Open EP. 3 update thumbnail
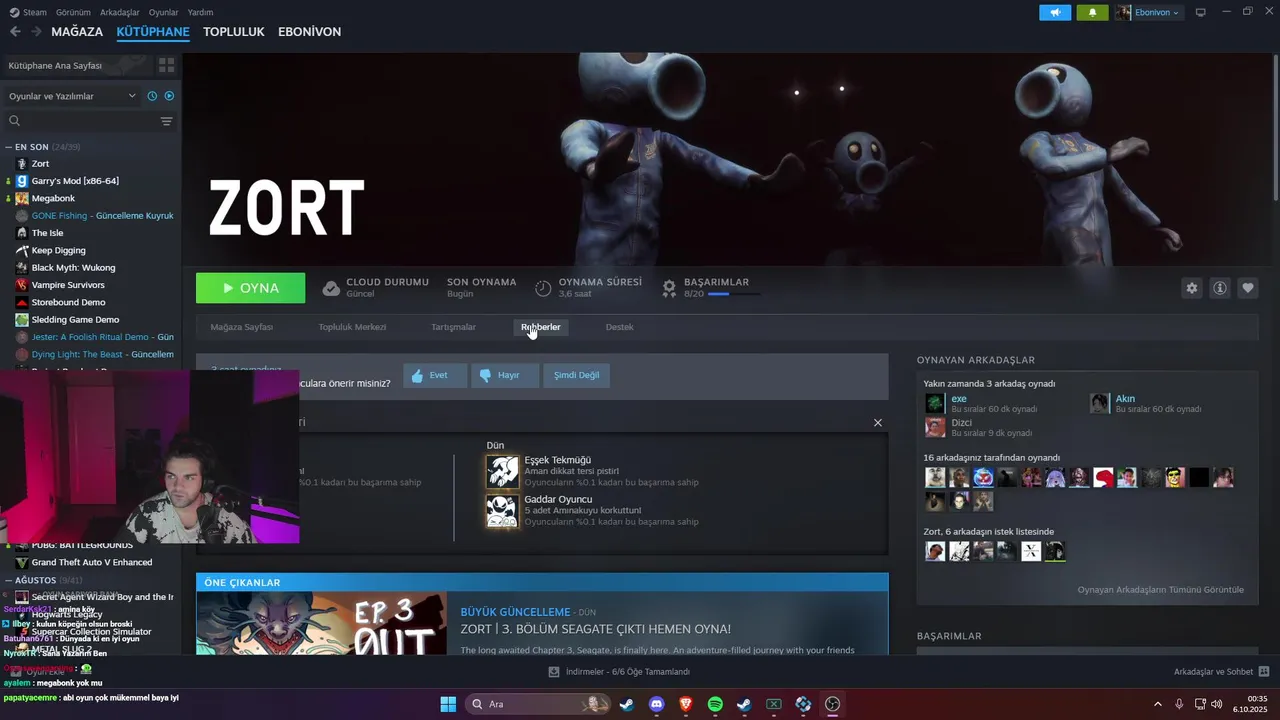Image resolution: width=1280 pixels, height=720 pixels. [321, 624]
